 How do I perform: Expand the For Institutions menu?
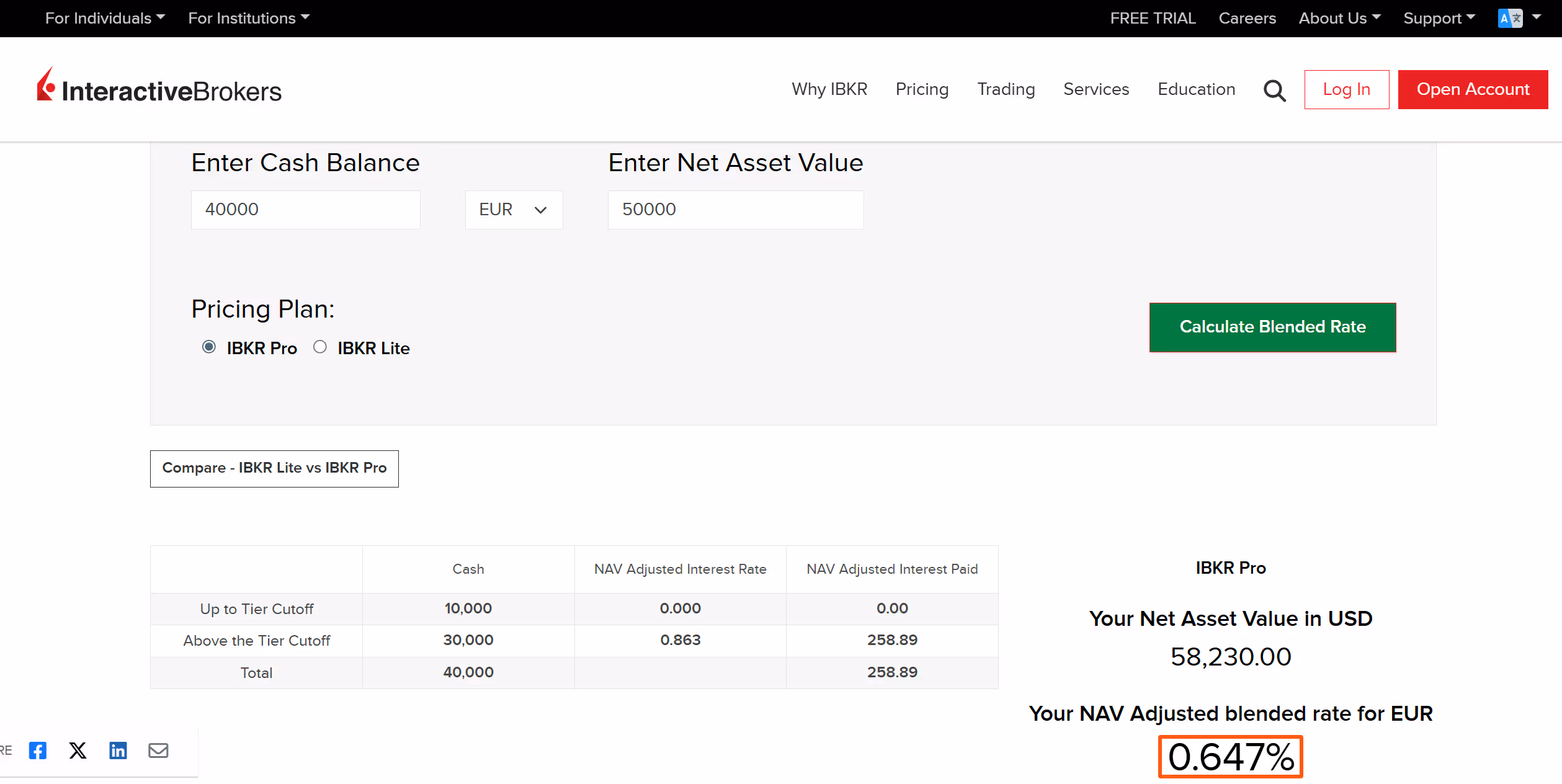[x=249, y=18]
